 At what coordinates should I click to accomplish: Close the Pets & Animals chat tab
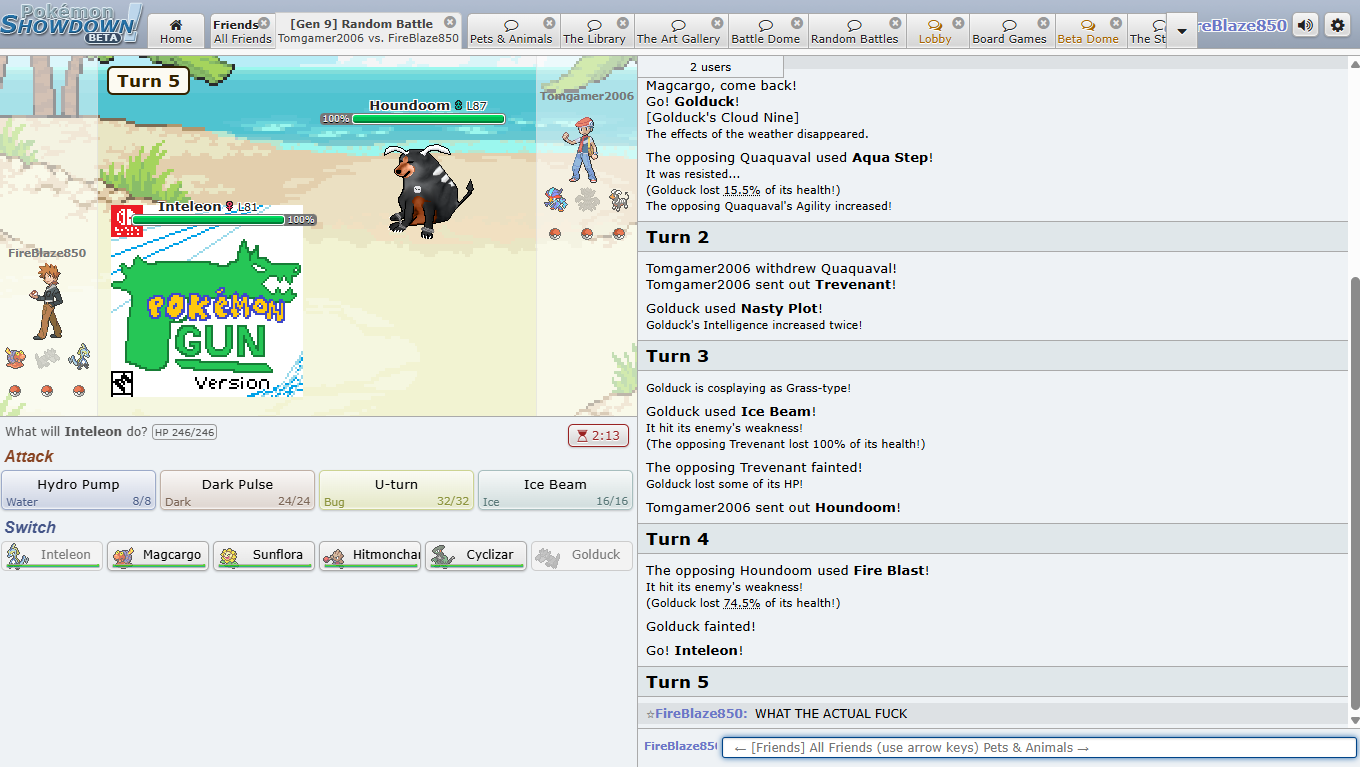tap(549, 22)
